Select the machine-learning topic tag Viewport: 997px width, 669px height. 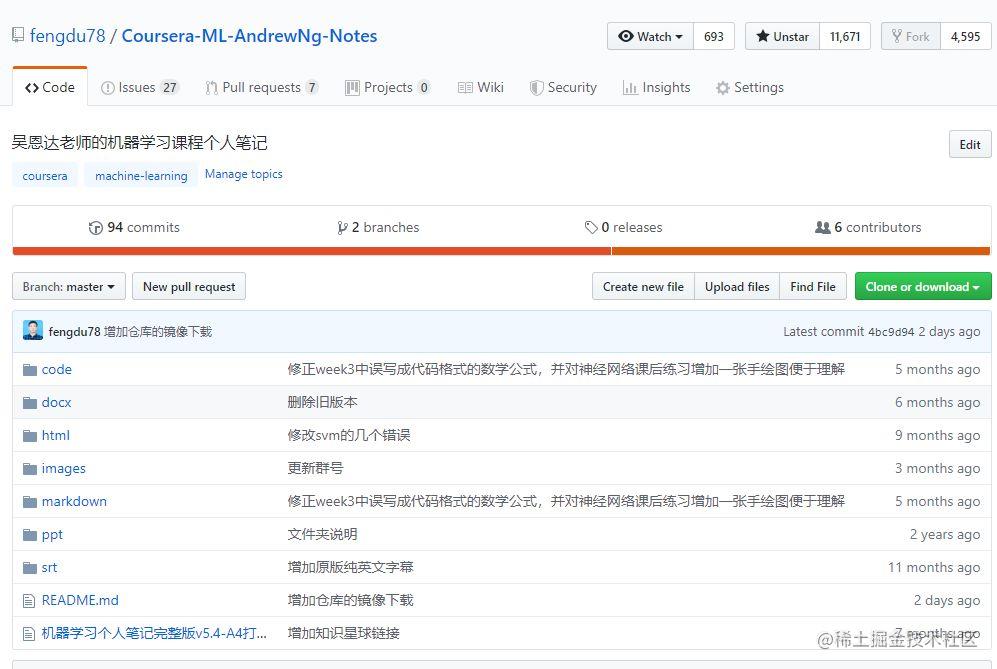[x=140, y=176]
